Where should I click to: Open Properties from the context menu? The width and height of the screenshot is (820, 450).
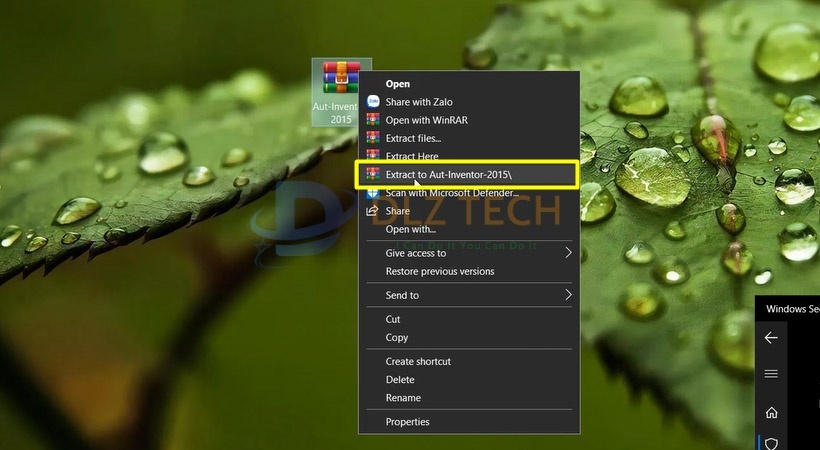coord(469,422)
